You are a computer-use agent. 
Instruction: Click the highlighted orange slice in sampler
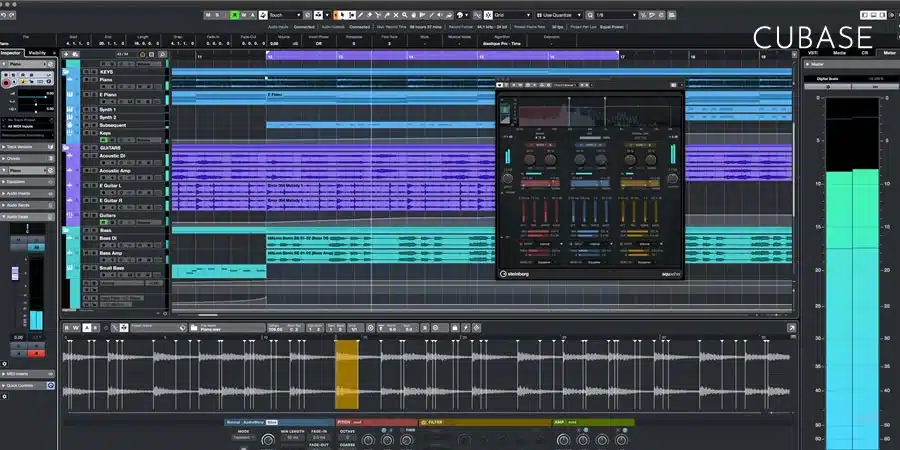click(347, 375)
